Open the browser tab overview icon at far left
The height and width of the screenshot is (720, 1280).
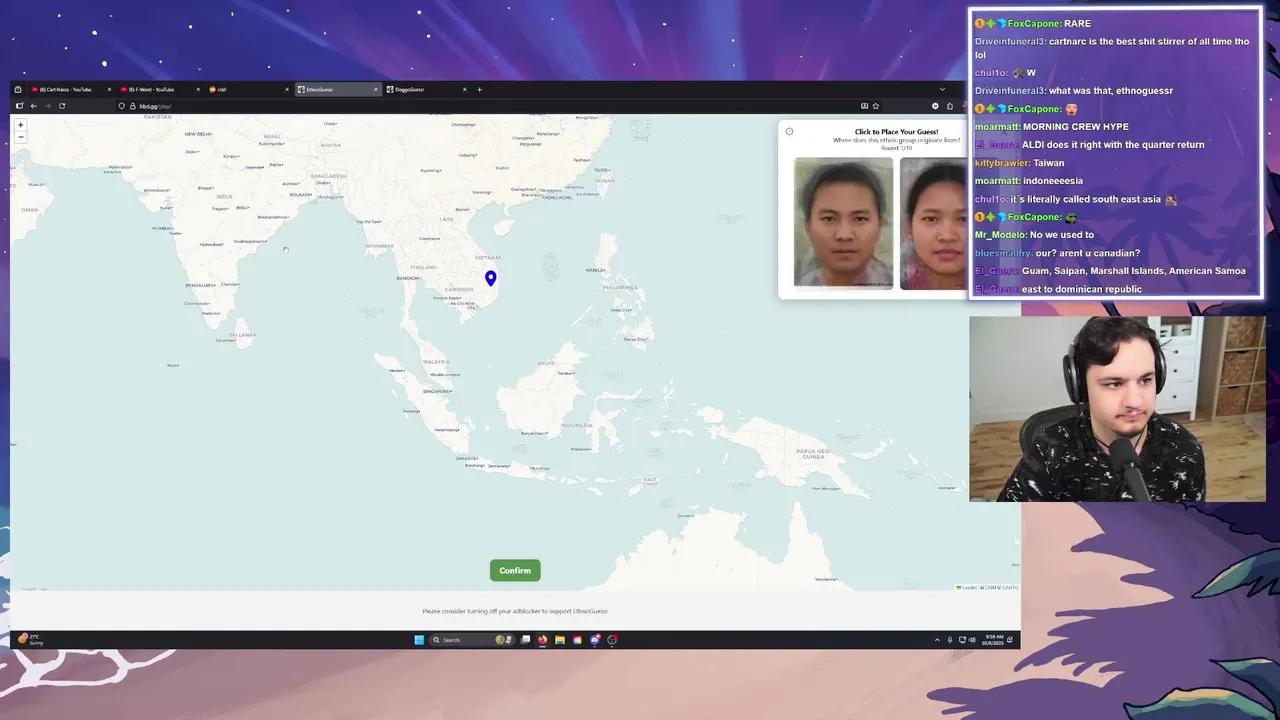(x=18, y=89)
